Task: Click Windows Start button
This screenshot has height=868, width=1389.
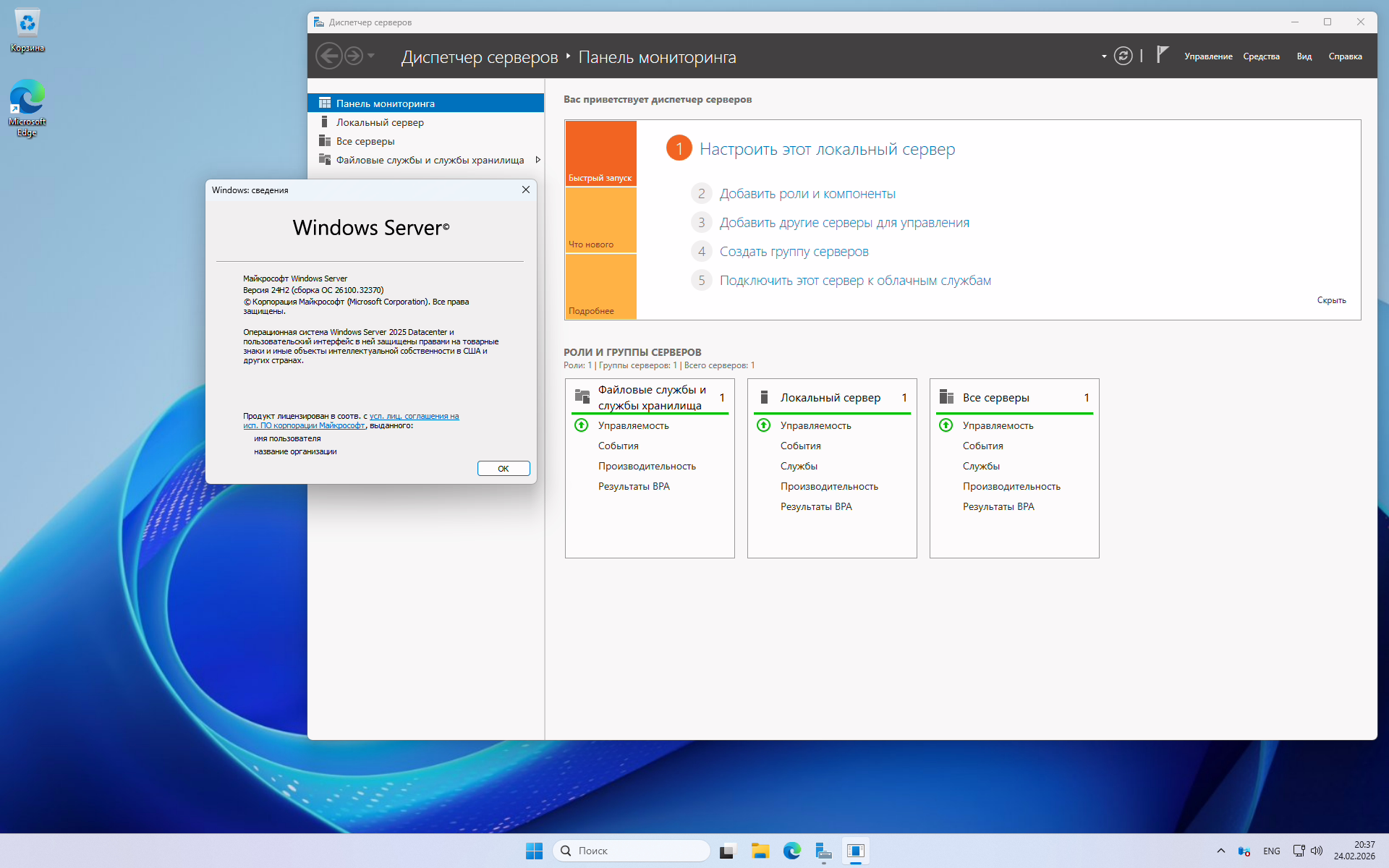Action: coord(534,851)
